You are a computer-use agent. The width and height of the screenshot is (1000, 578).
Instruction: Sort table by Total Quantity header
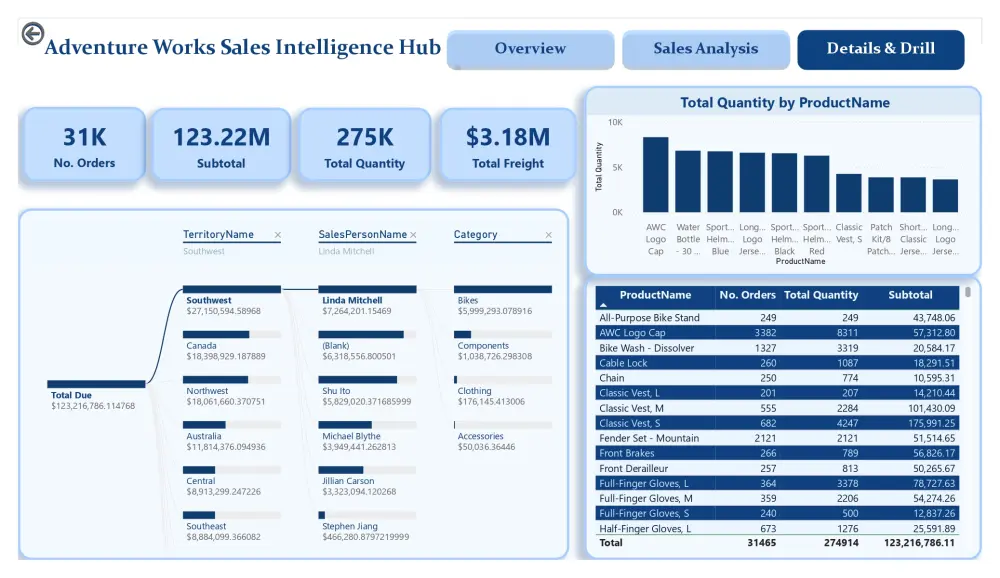click(x=821, y=295)
